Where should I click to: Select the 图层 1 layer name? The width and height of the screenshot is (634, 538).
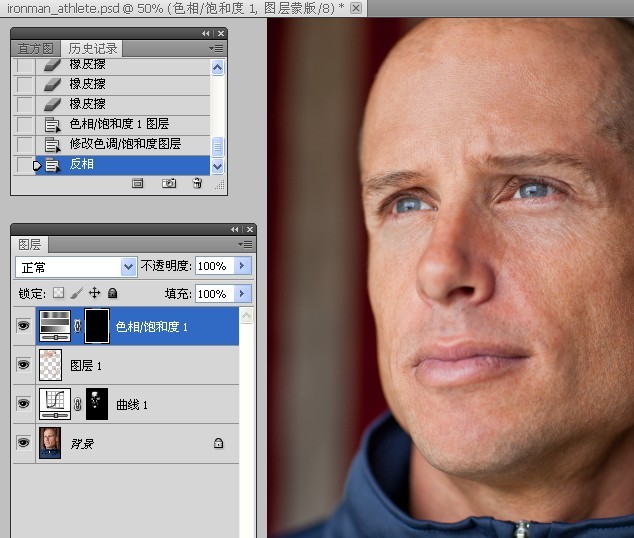click(x=86, y=365)
